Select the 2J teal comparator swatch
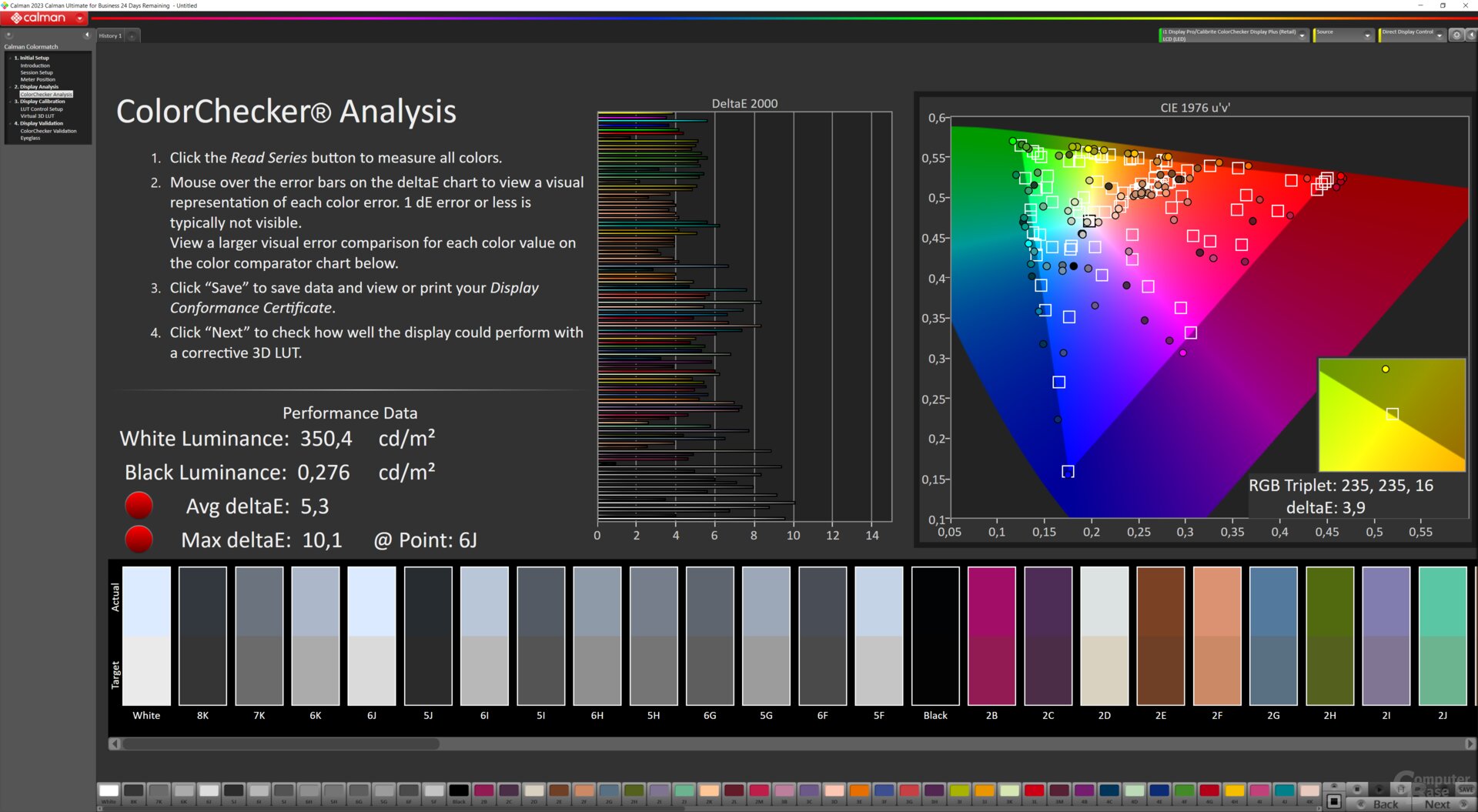This screenshot has width=1478, height=812. (x=1443, y=636)
